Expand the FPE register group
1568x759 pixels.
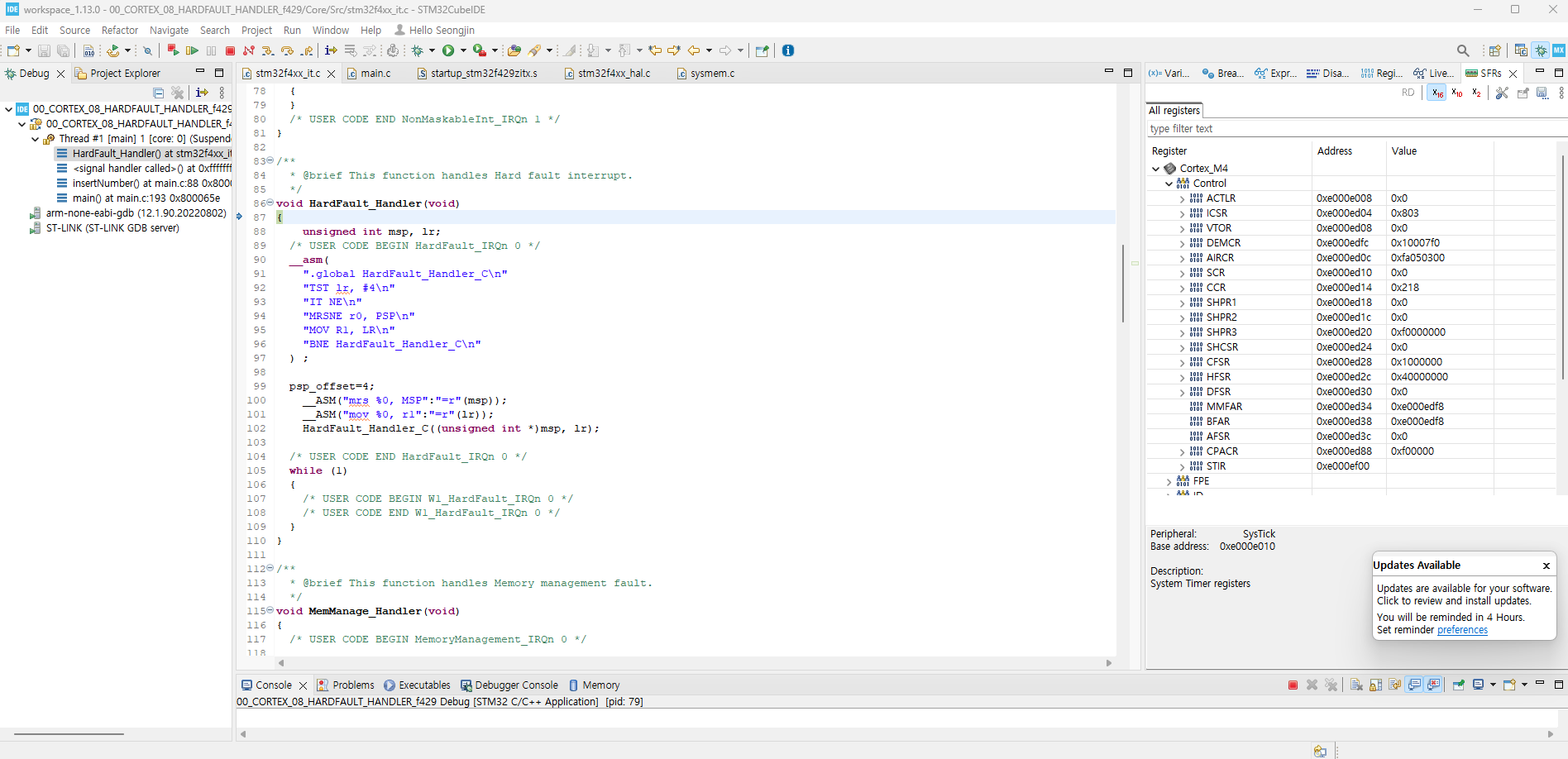coord(1169,481)
